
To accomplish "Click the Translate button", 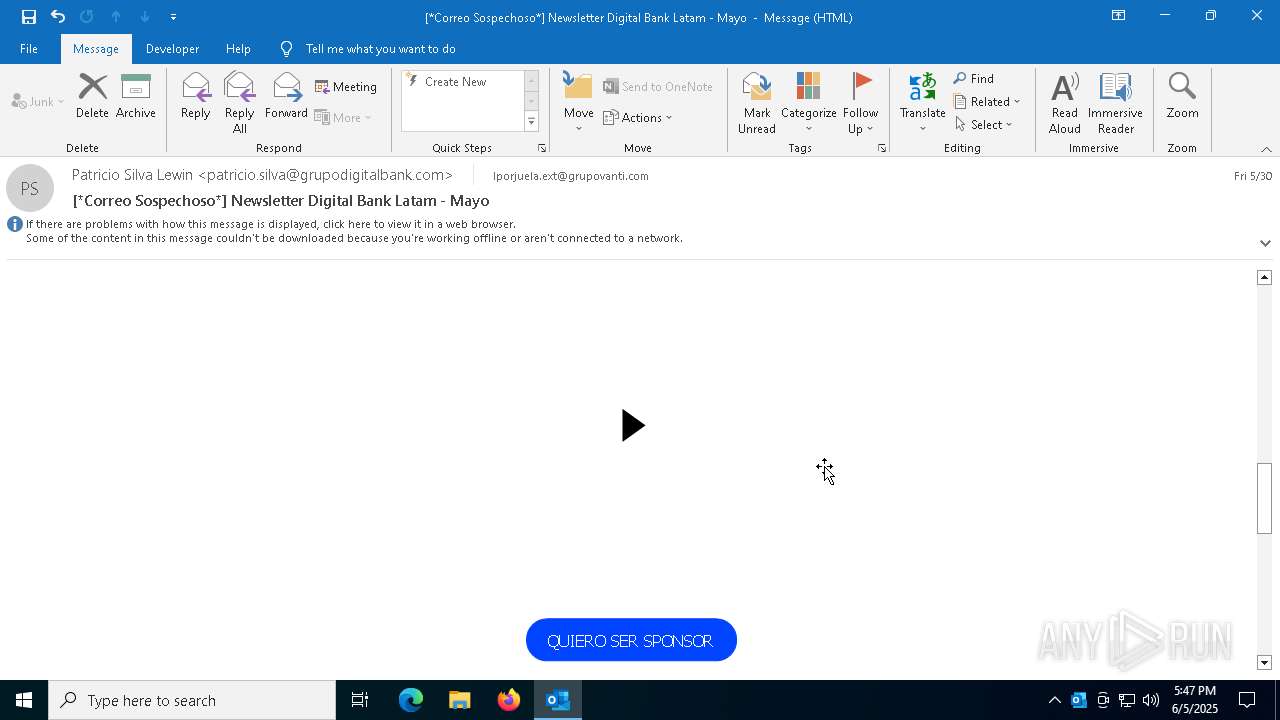I will coord(922,103).
